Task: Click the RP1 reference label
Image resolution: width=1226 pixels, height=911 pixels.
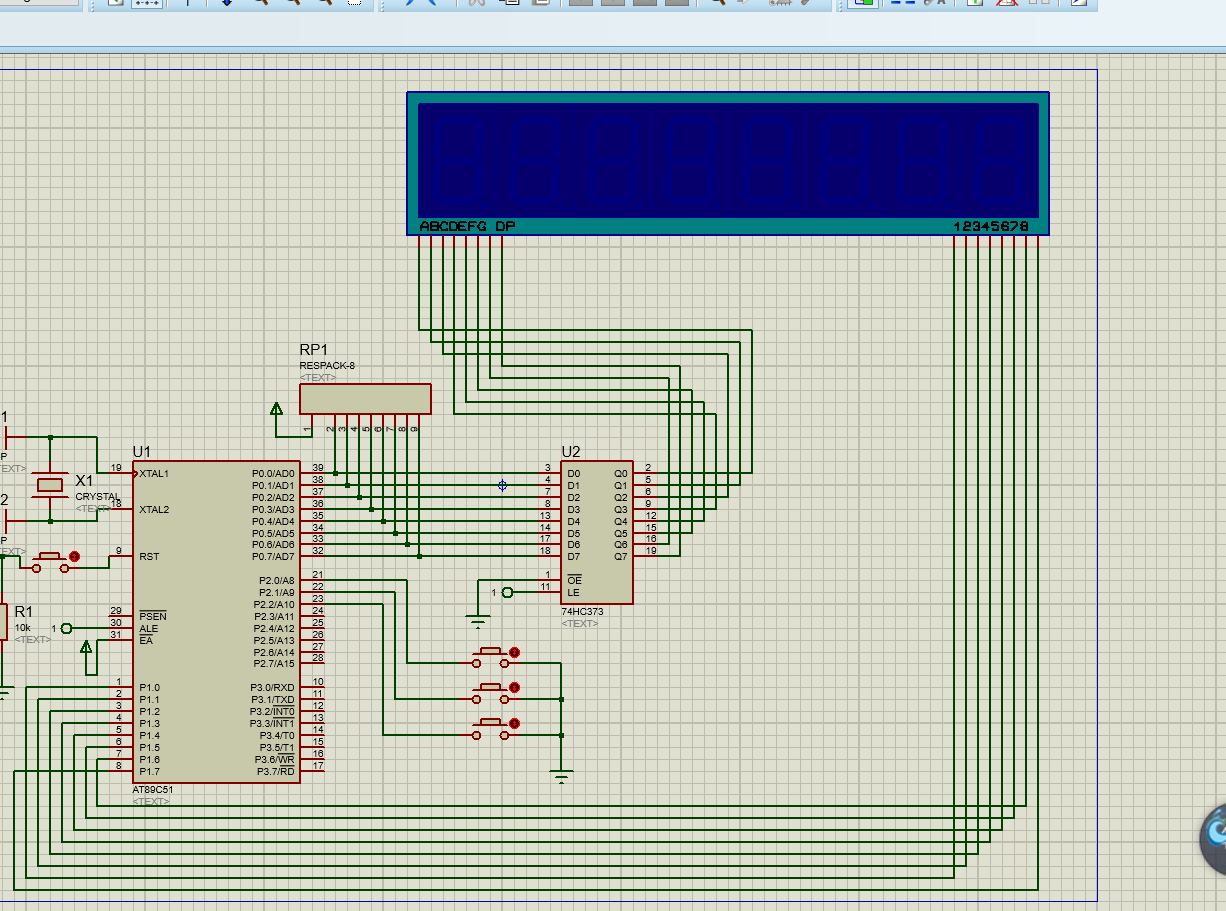Action: [x=313, y=350]
